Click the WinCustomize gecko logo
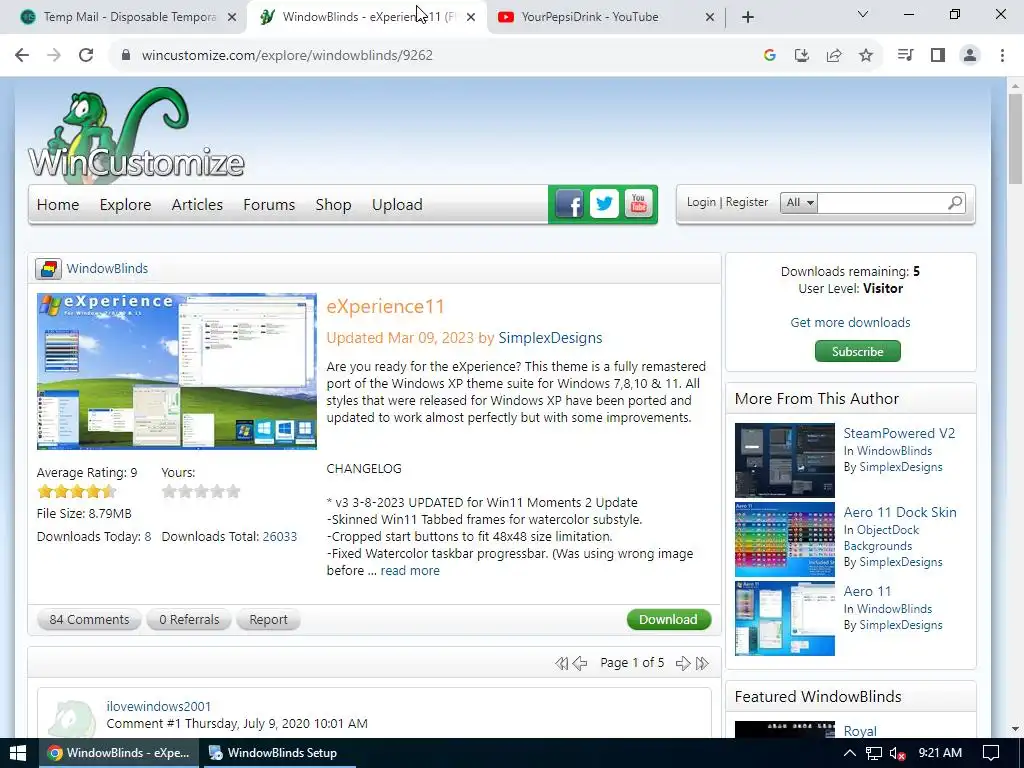Image resolution: width=1024 pixels, height=768 pixels. pyautogui.click(x=136, y=133)
